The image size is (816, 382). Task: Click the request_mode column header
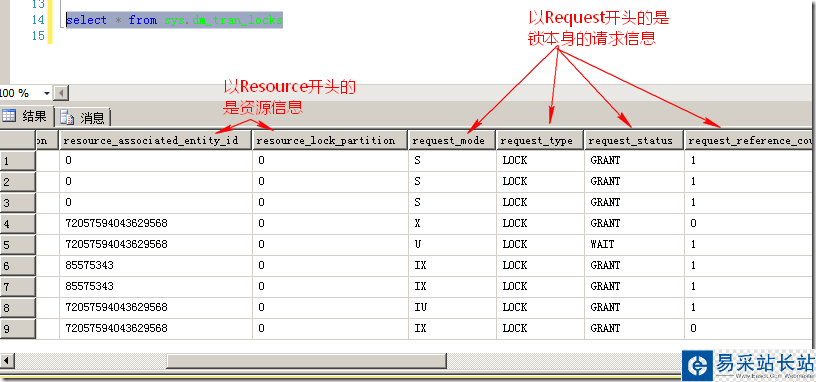tap(452, 140)
